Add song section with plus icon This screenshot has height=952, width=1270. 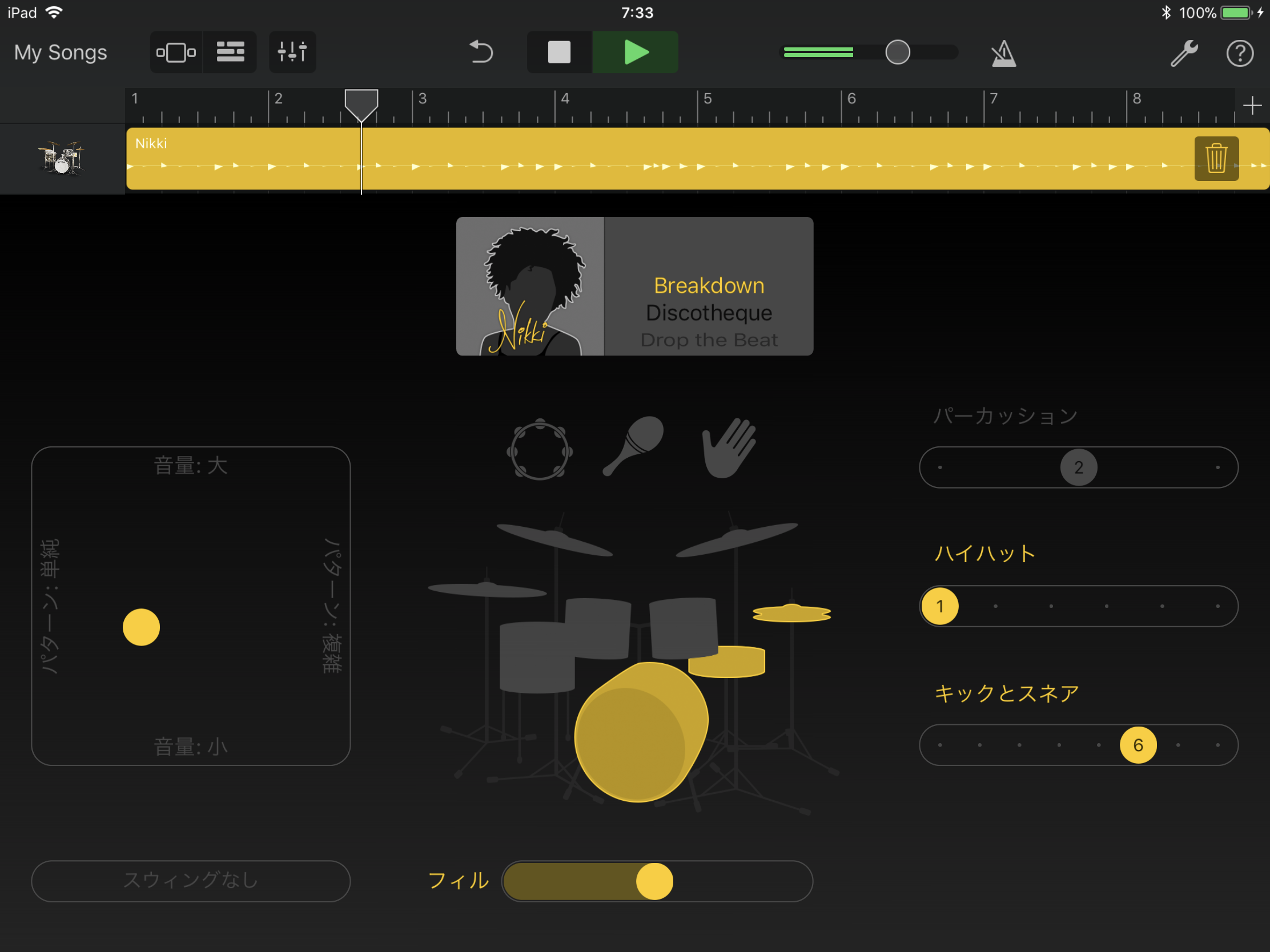pyautogui.click(x=1252, y=106)
